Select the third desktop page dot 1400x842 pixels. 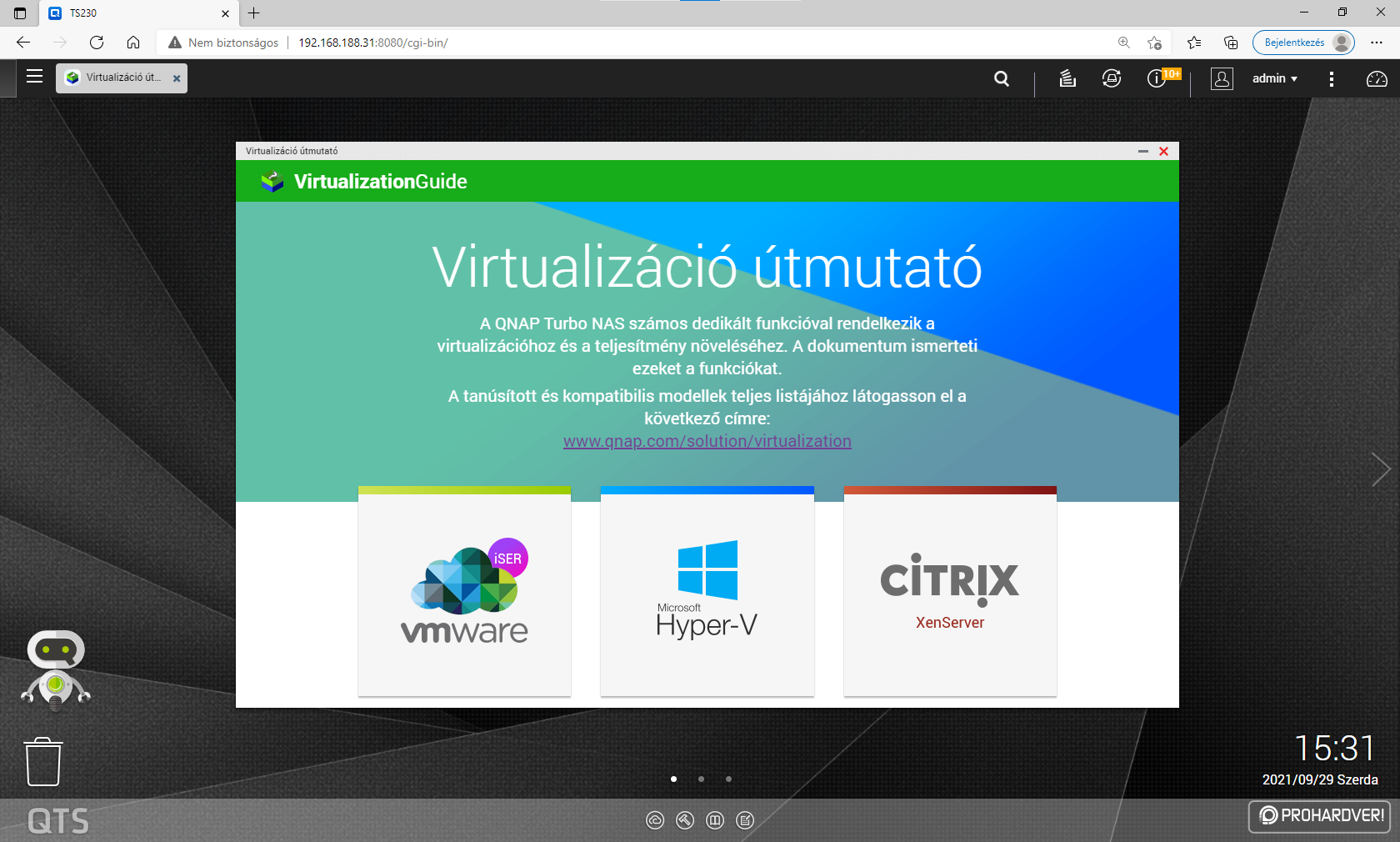click(728, 779)
